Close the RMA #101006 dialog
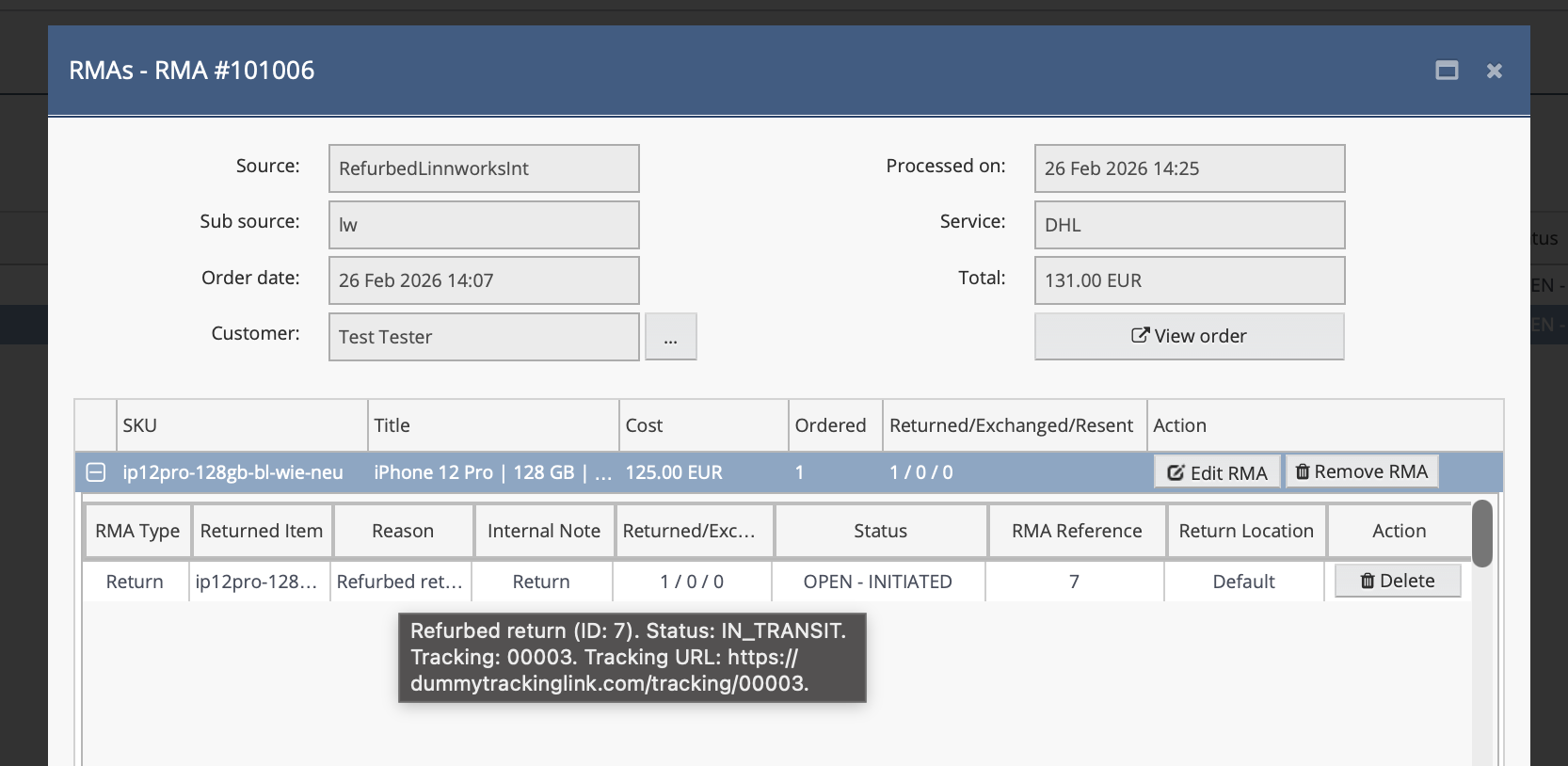 (1495, 71)
